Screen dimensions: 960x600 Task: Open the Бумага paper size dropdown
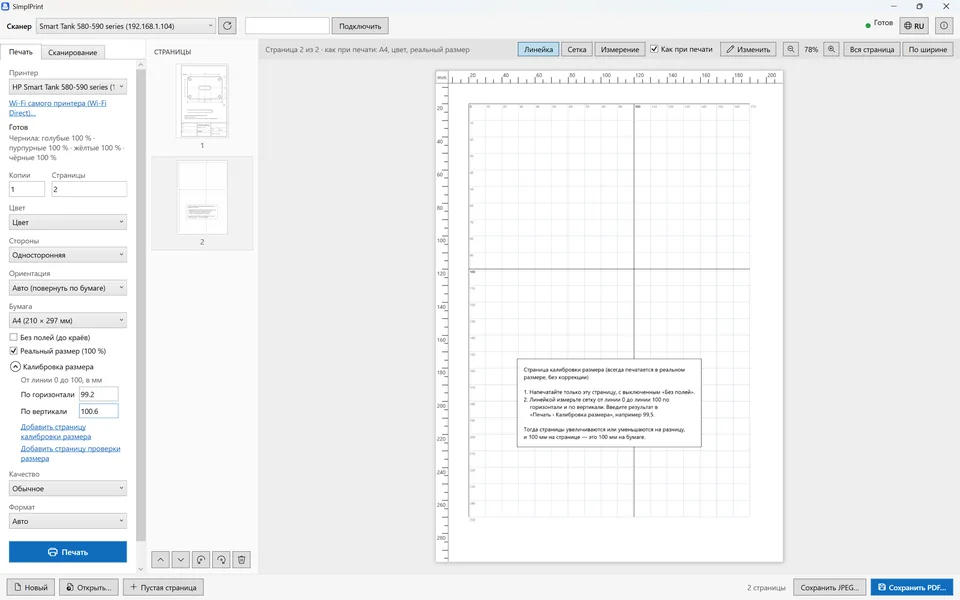tap(68, 320)
